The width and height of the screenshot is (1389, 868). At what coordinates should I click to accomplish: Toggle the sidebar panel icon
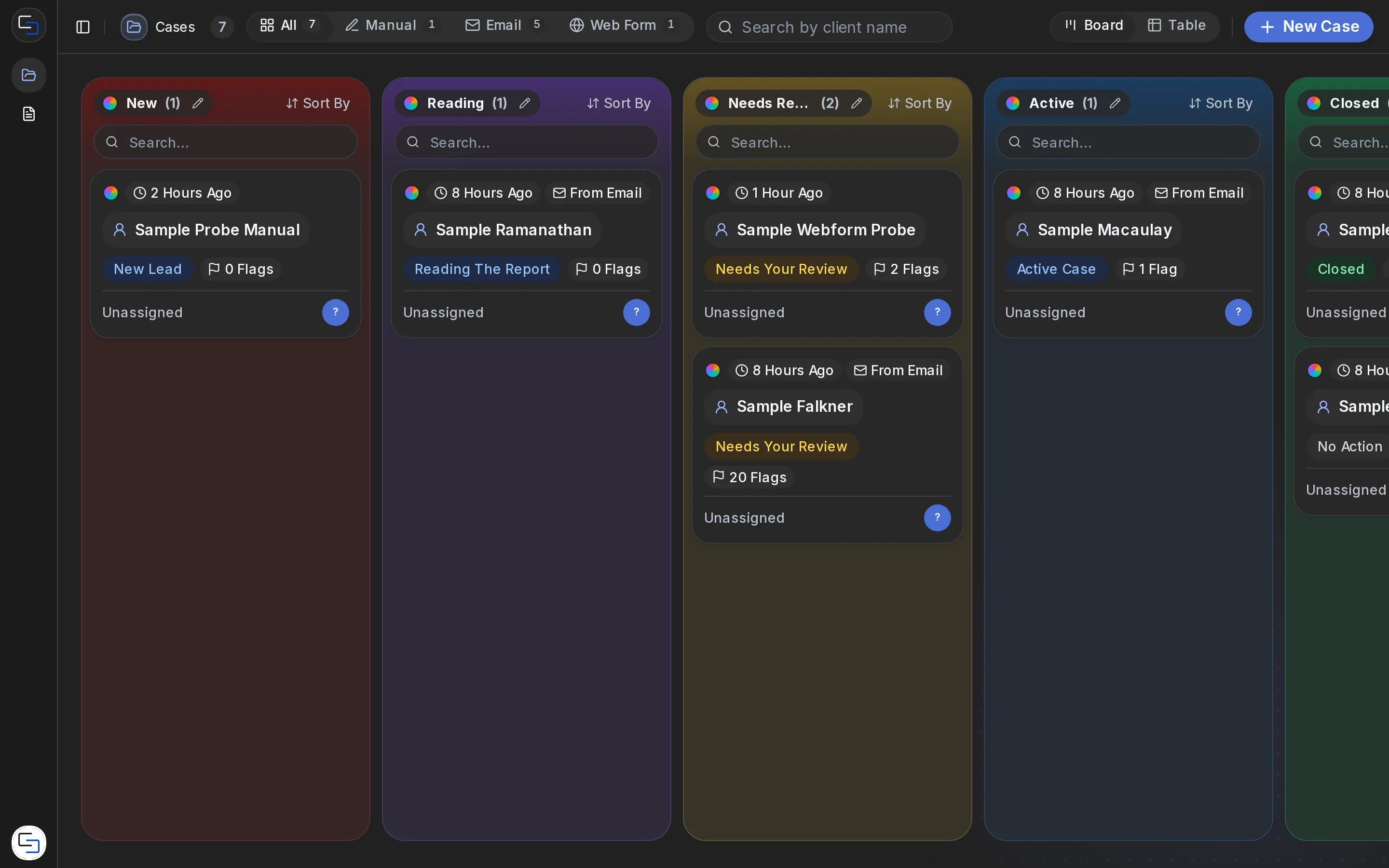(82, 27)
